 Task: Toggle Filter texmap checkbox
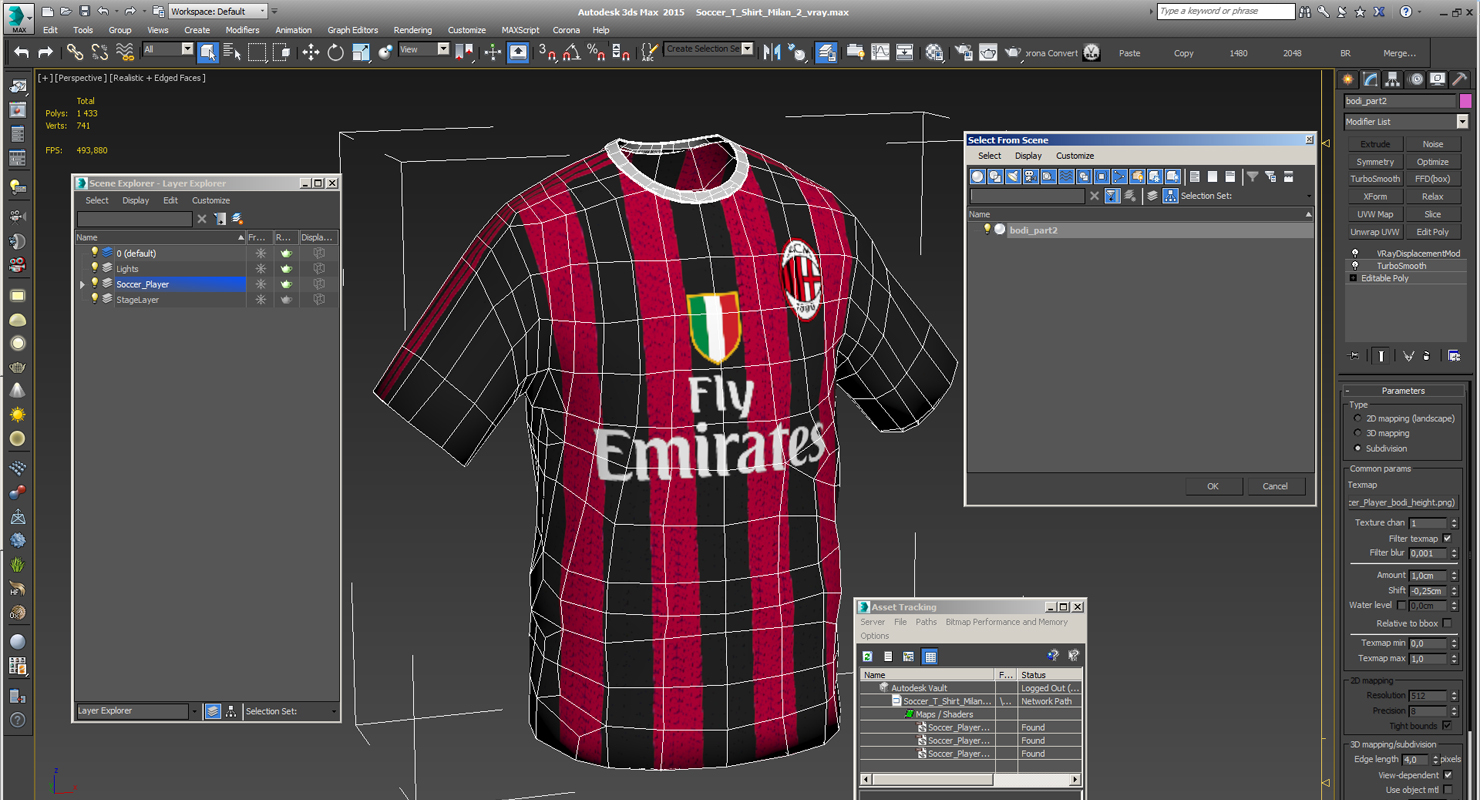(x=1447, y=538)
